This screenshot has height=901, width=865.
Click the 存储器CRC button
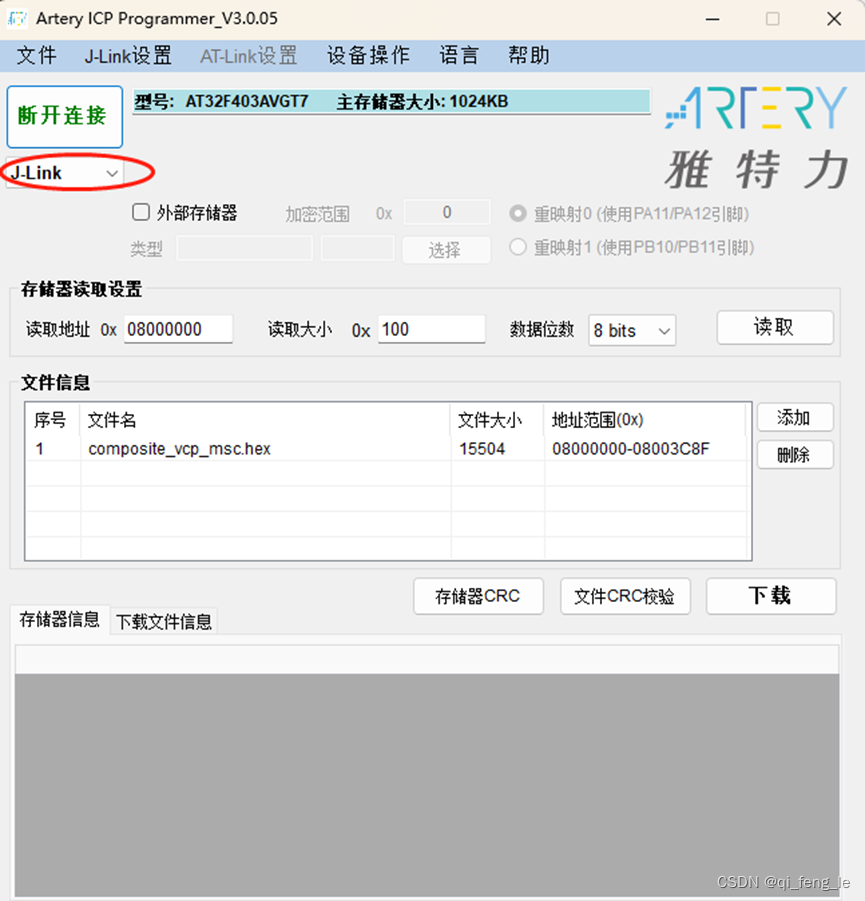tap(478, 596)
